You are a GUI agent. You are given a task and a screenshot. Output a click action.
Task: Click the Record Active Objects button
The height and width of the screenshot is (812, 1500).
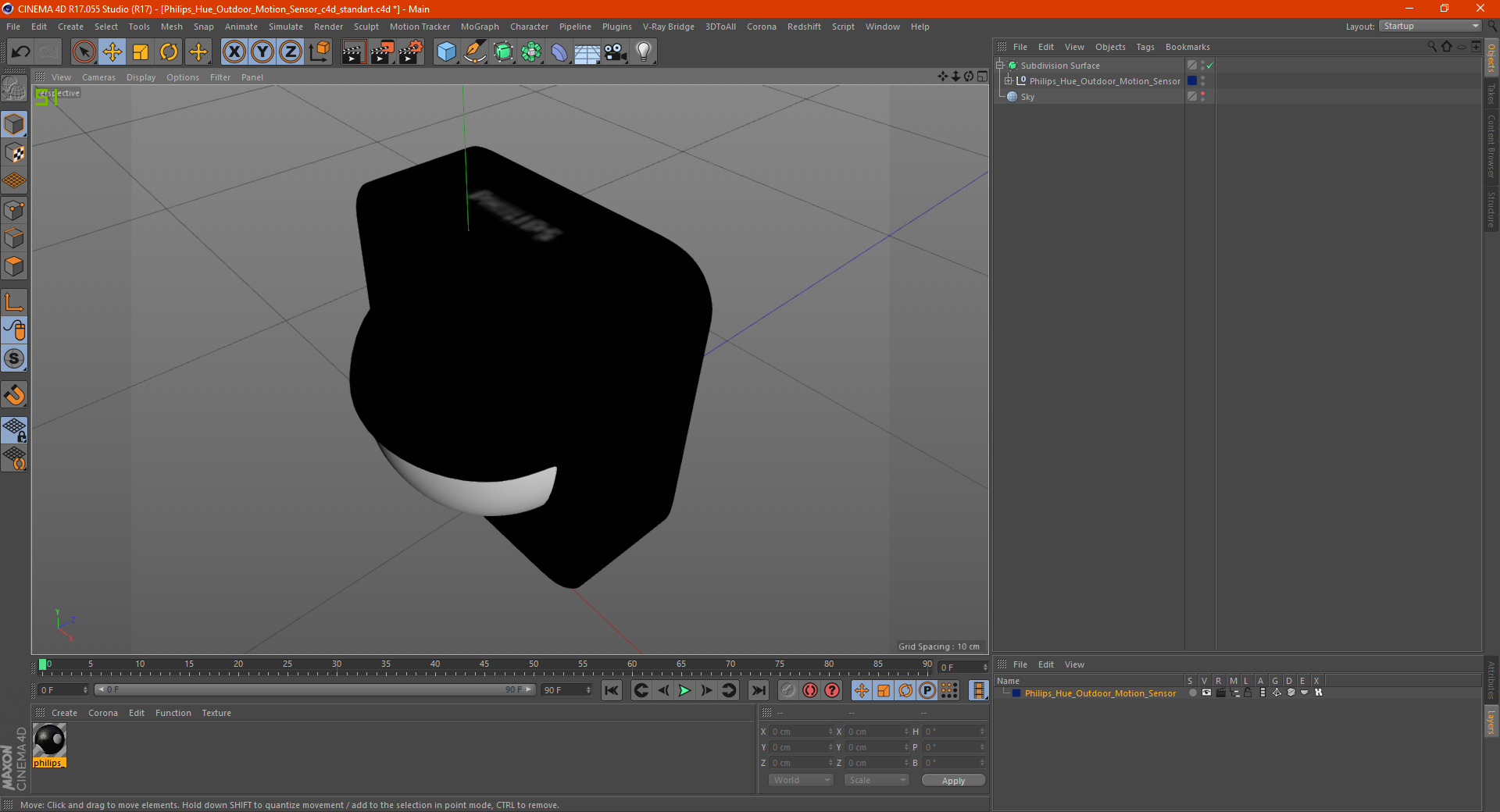point(788,690)
